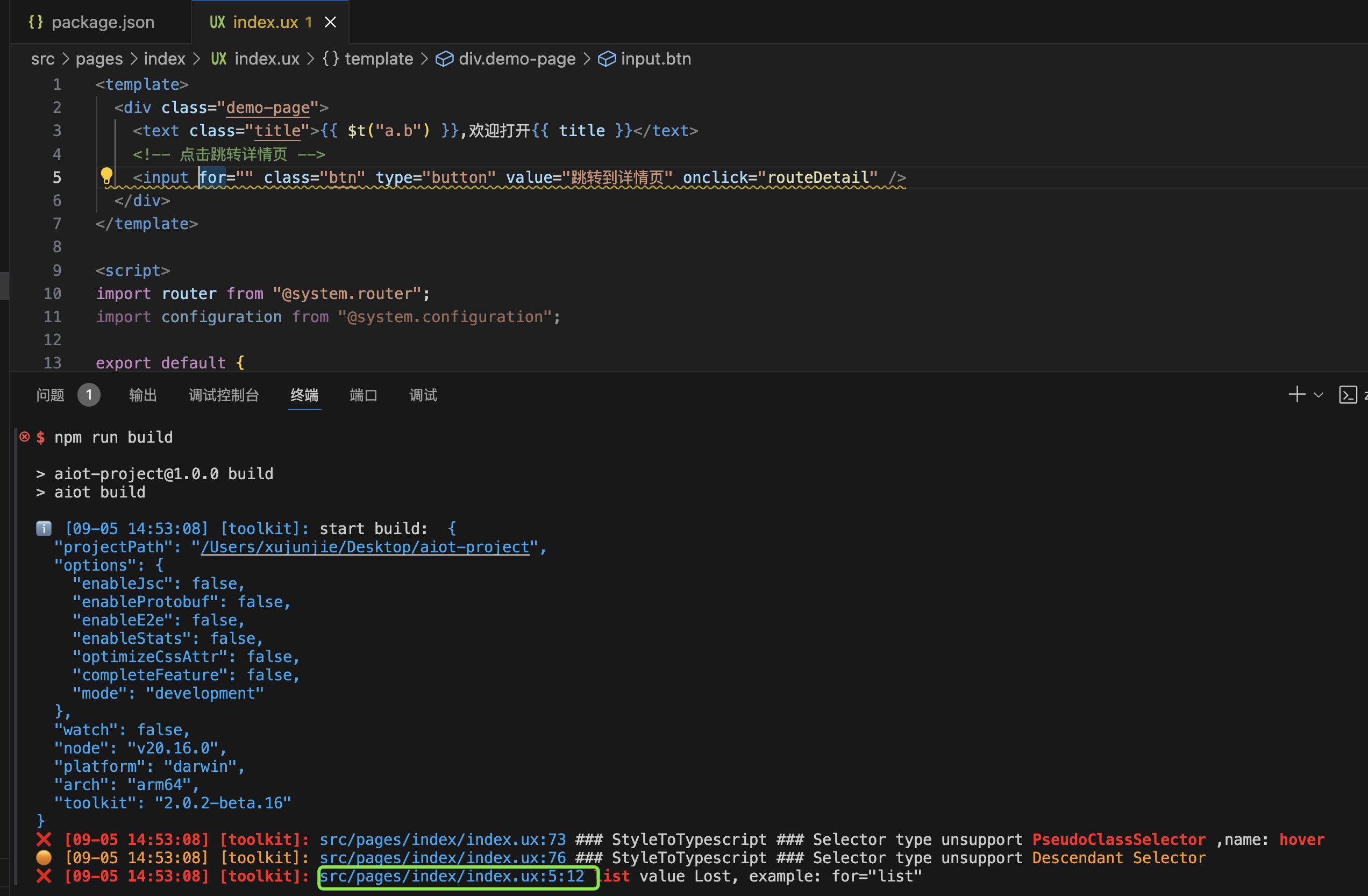Viewport: 1368px width, 896px height.
Task: Open the 调试控制台 debug console tab
Action: pyautogui.click(x=224, y=395)
